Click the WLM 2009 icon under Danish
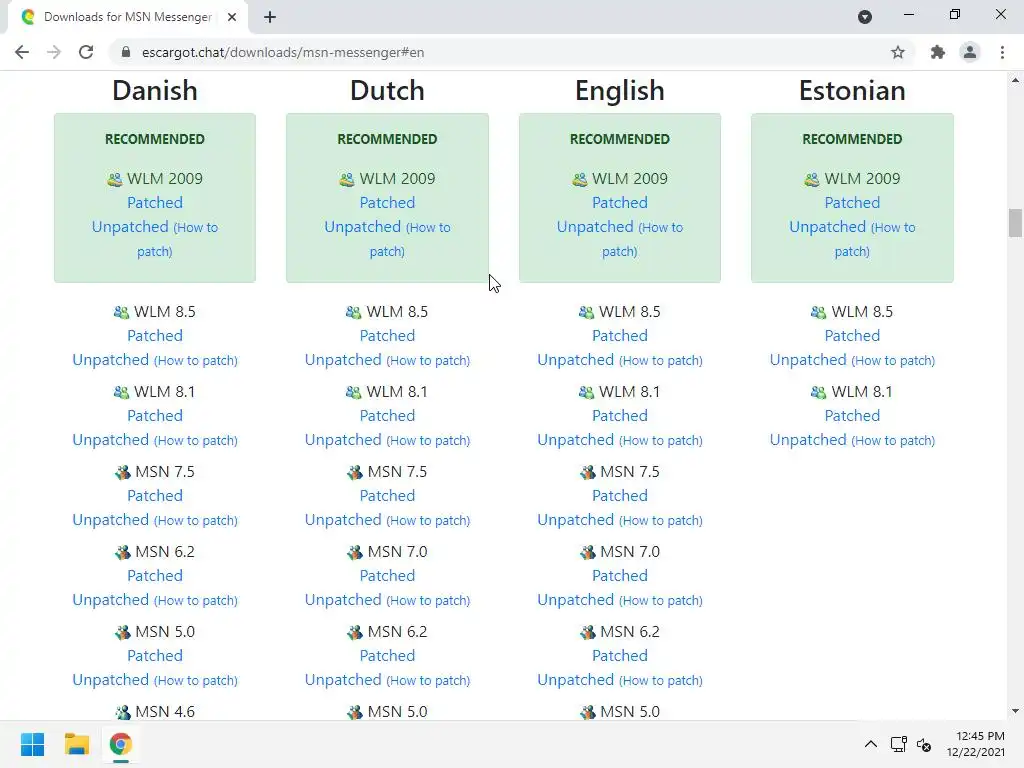Viewport: 1024px width, 768px height. (114, 179)
